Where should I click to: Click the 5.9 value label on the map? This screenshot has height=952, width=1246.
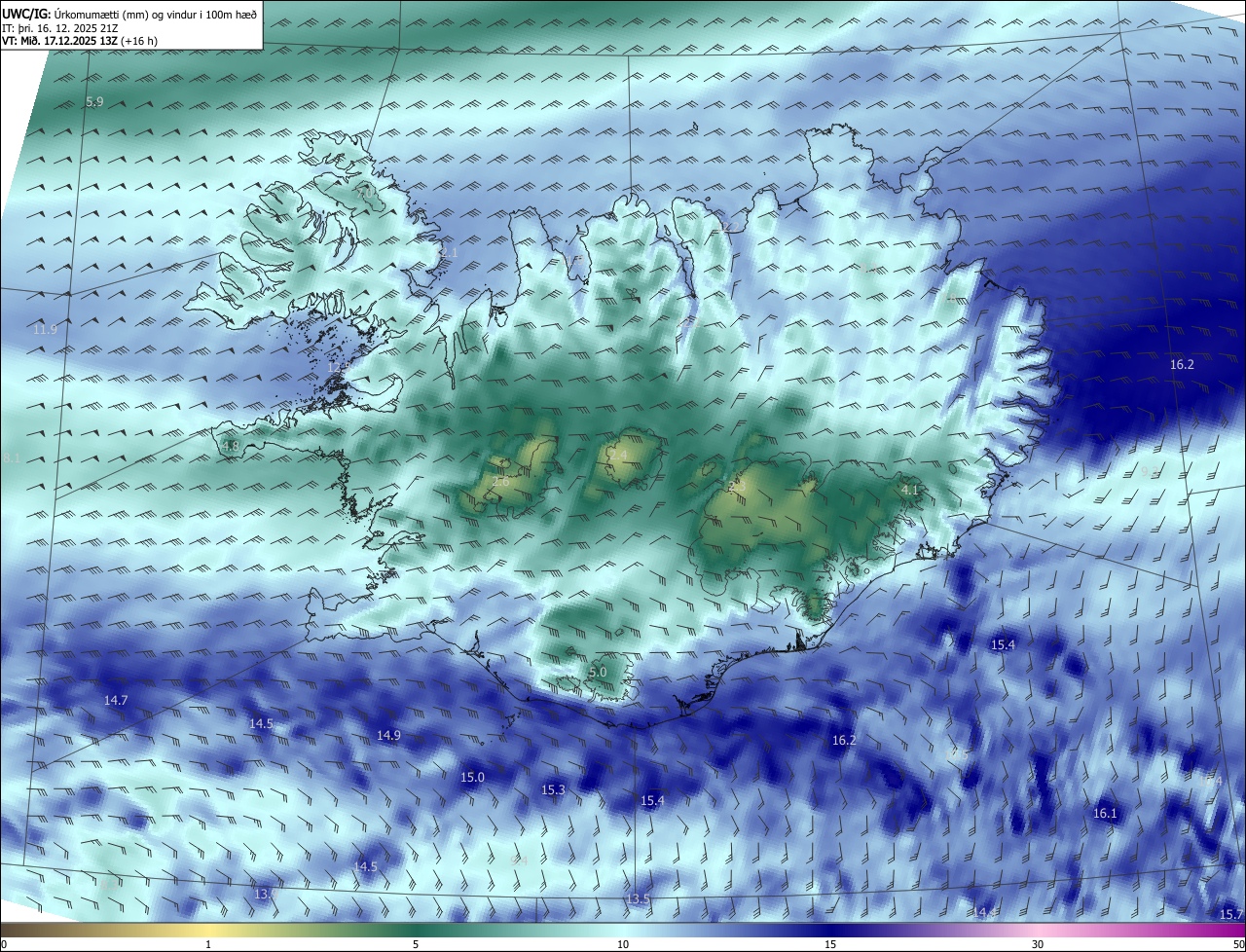(94, 102)
